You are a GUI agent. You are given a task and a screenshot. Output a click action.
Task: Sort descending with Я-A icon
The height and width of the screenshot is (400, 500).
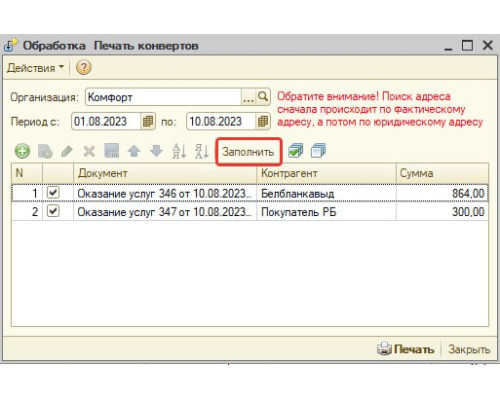(x=202, y=151)
